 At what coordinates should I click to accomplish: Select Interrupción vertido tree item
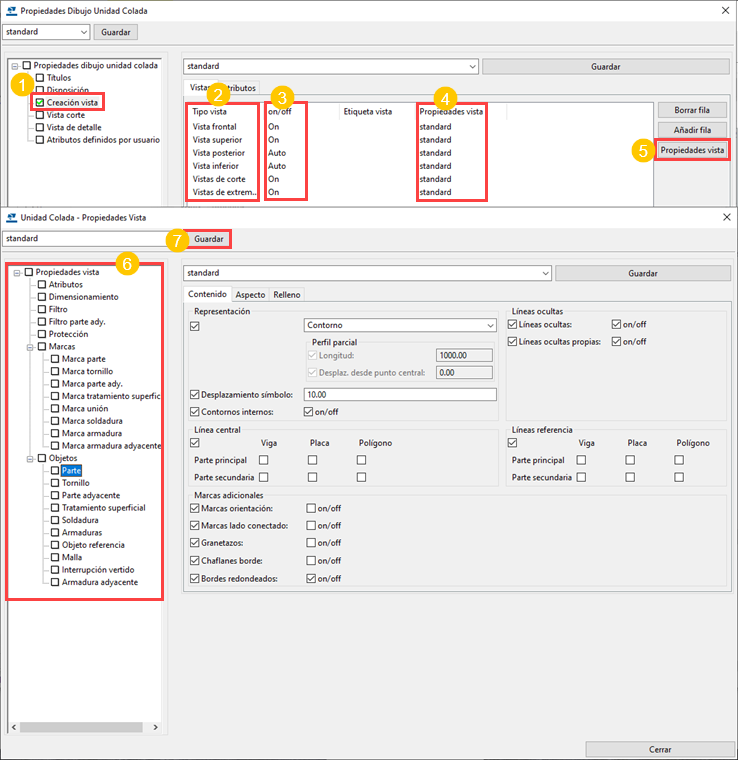(x=98, y=570)
